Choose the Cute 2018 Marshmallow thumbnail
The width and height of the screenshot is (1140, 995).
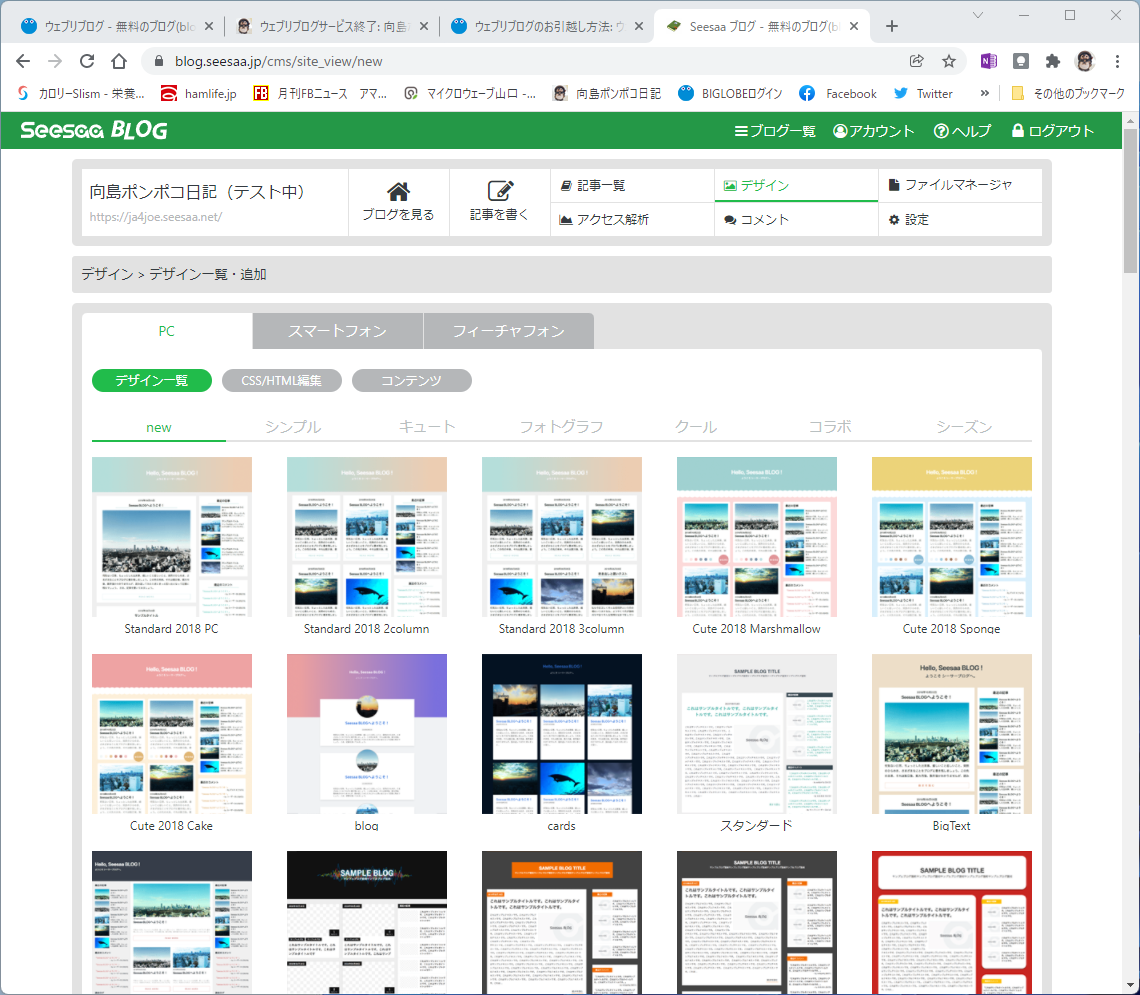point(756,536)
